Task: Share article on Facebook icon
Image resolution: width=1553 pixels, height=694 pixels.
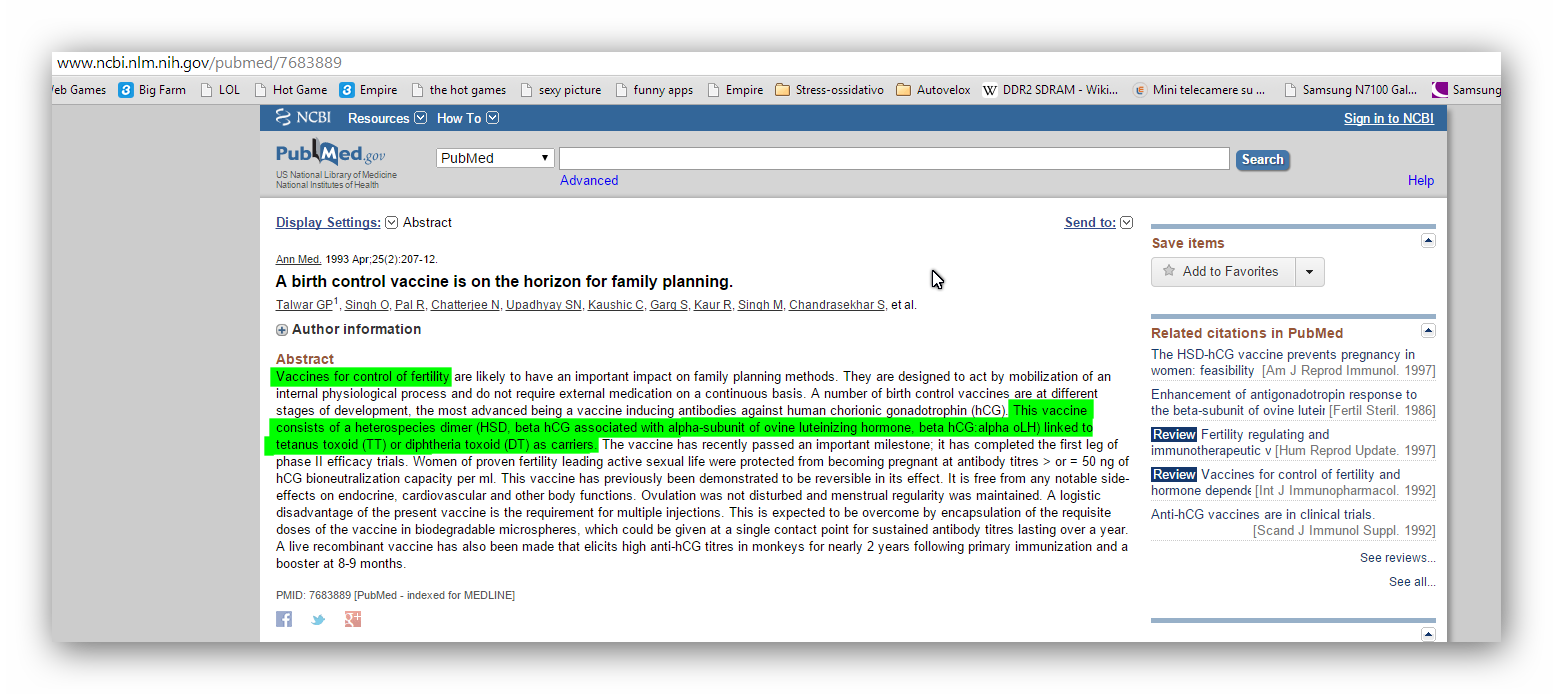Action: coord(284,619)
